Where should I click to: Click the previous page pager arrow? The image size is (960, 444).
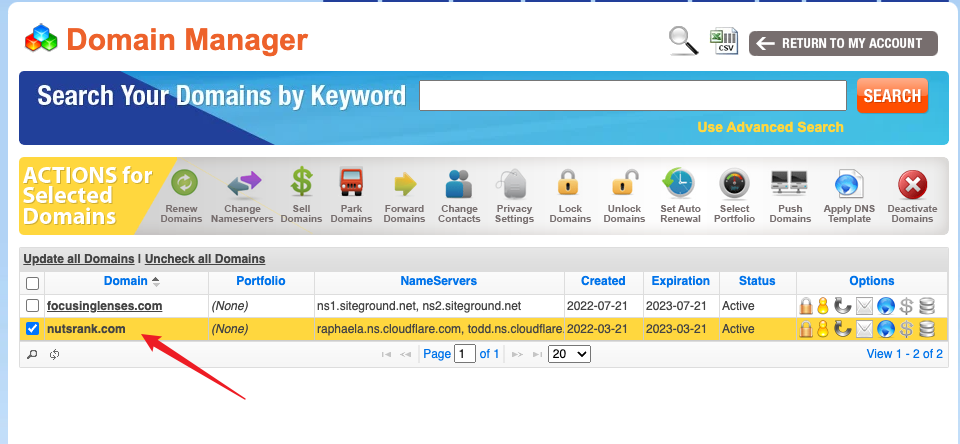tap(405, 354)
